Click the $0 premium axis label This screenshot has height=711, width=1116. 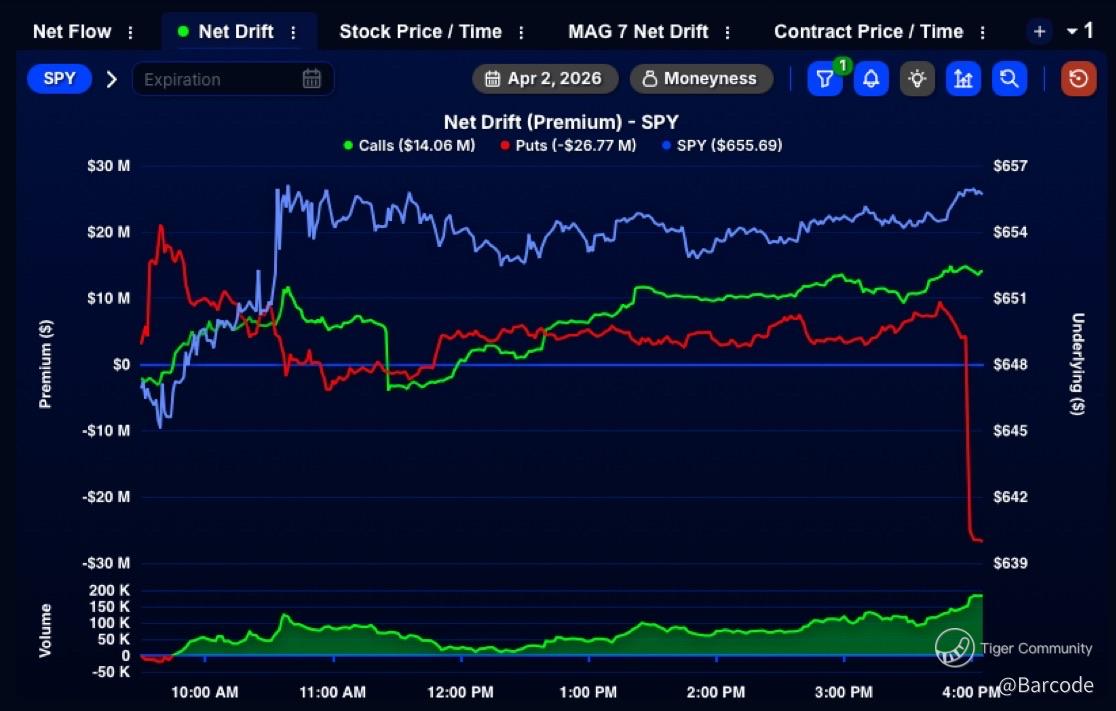pyautogui.click(x=121, y=365)
